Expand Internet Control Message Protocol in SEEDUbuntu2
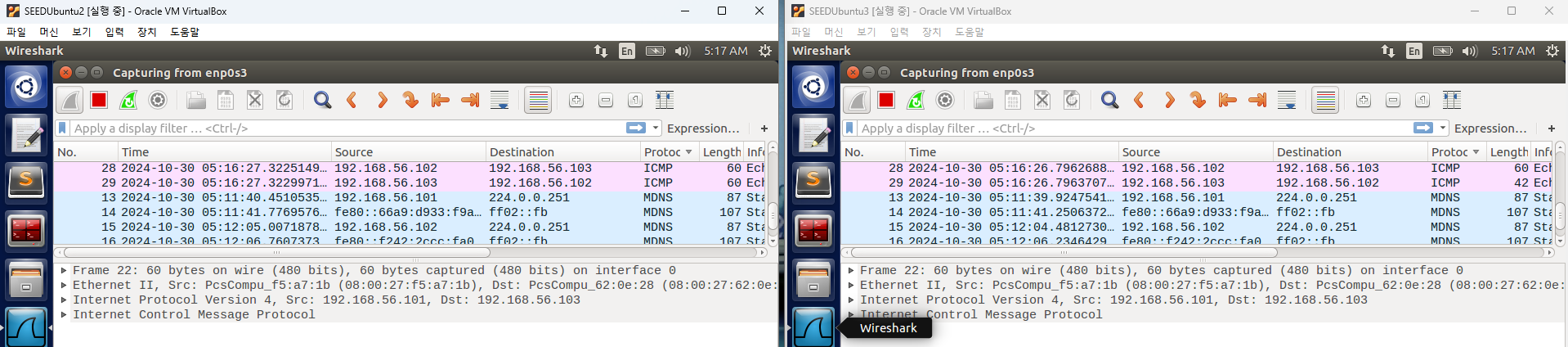1568x347 pixels. (x=64, y=314)
